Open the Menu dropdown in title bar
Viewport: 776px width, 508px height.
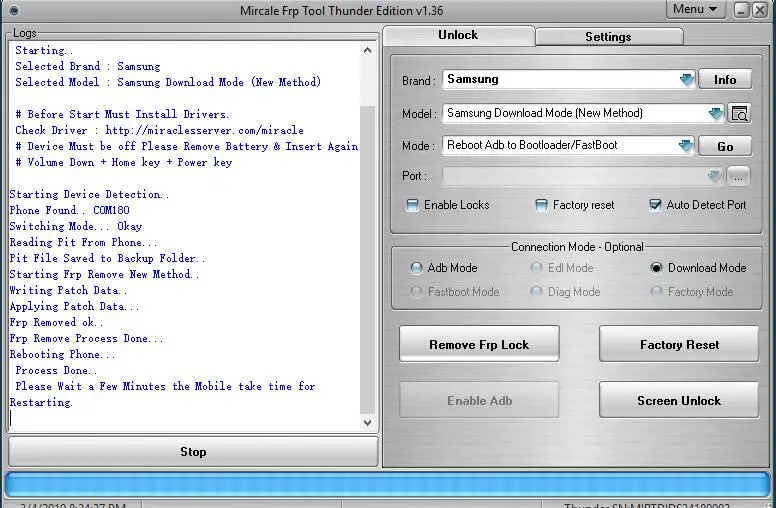(695, 9)
